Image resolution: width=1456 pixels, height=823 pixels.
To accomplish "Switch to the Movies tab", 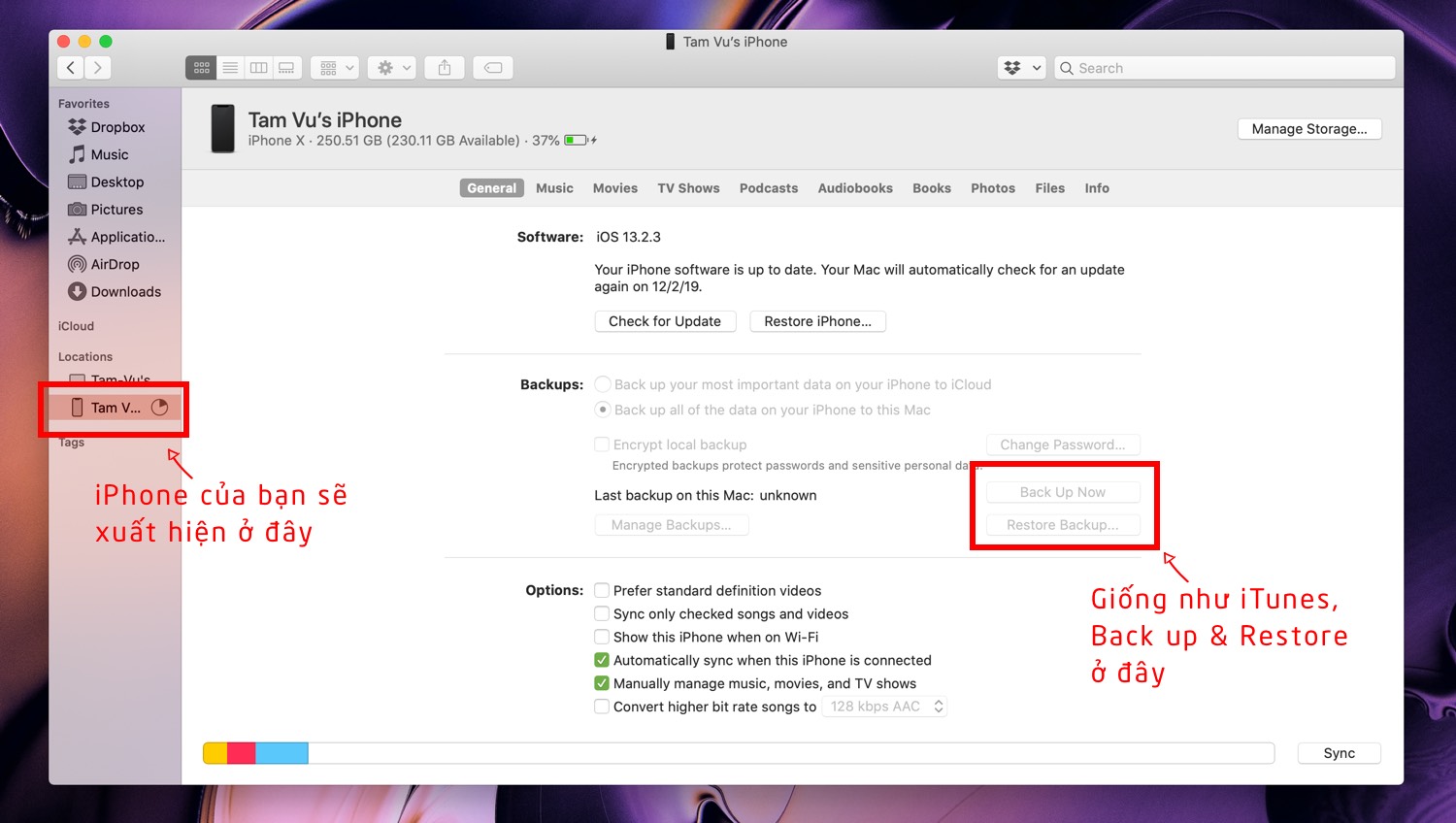I will pyautogui.click(x=615, y=188).
